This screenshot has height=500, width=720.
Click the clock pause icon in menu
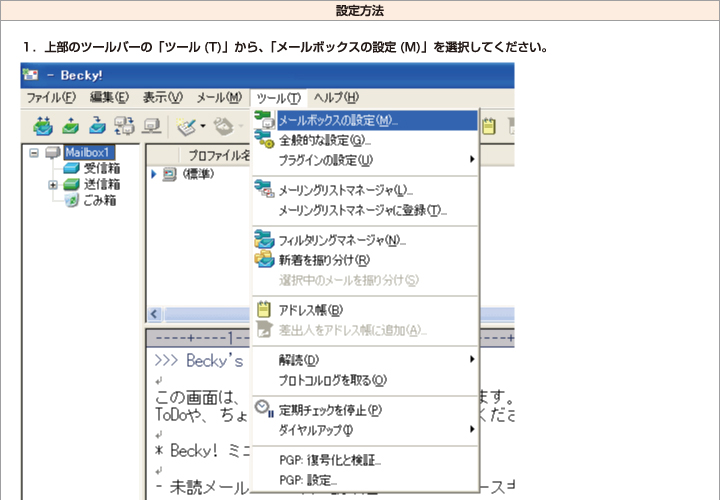coord(264,408)
